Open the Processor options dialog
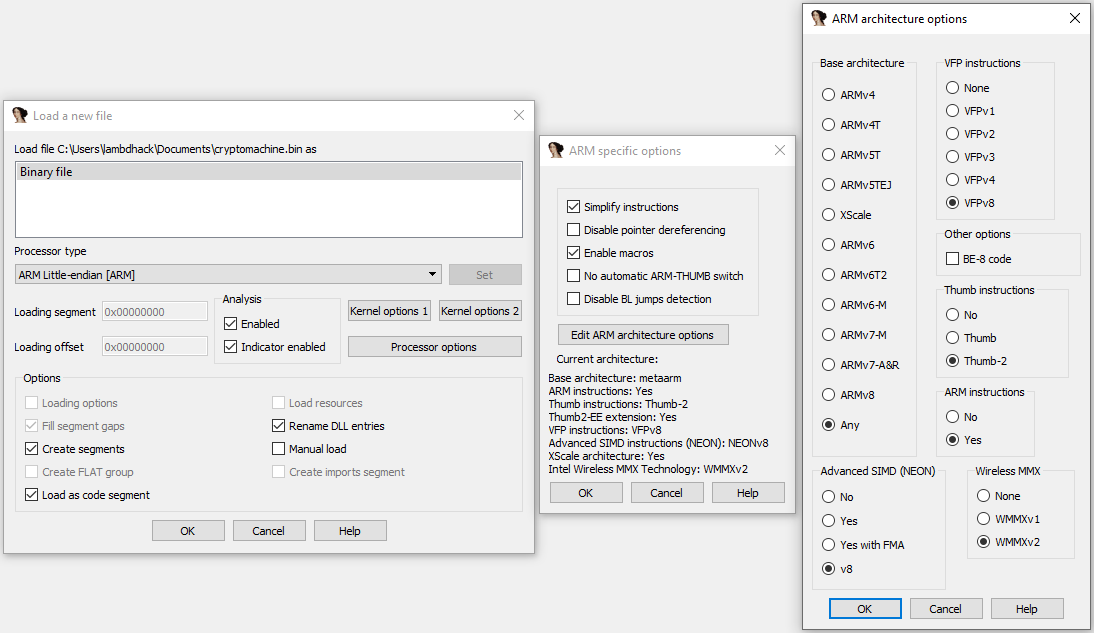 [x=434, y=346]
